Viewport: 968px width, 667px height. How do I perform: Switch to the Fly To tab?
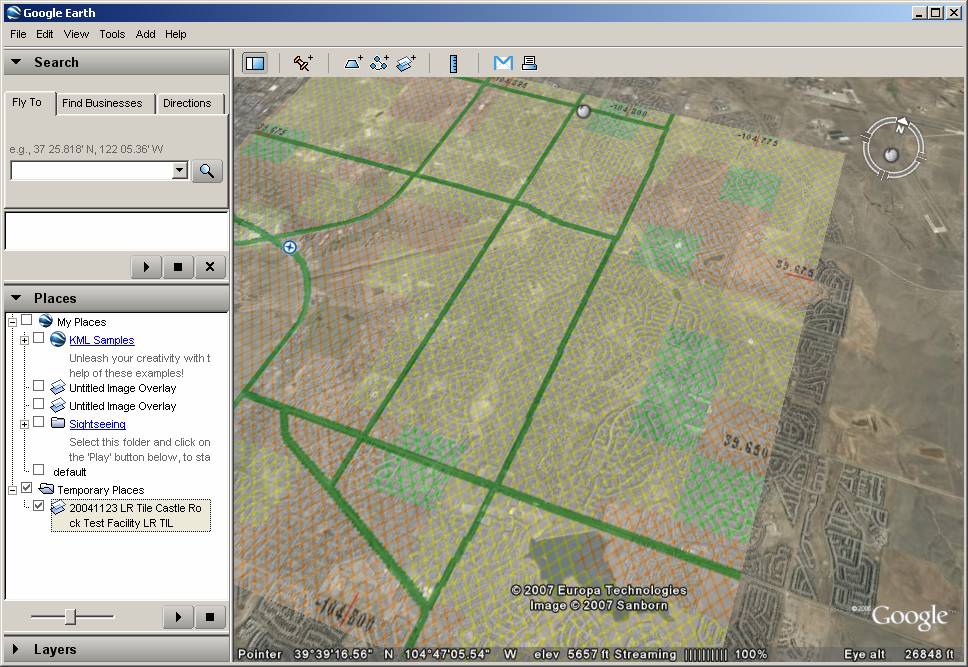[27, 103]
